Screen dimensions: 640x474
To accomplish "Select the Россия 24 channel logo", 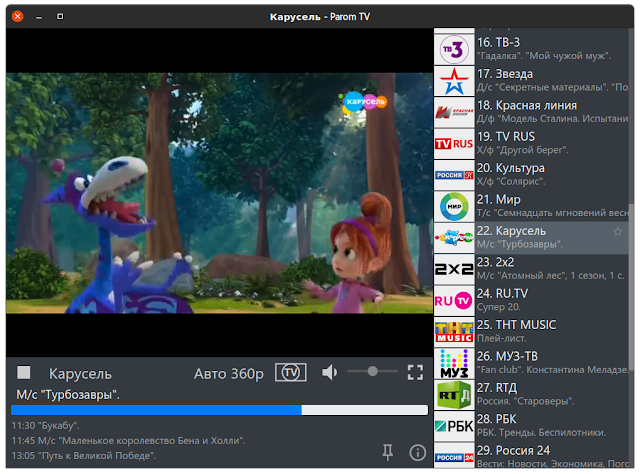I will coord(454,456).
